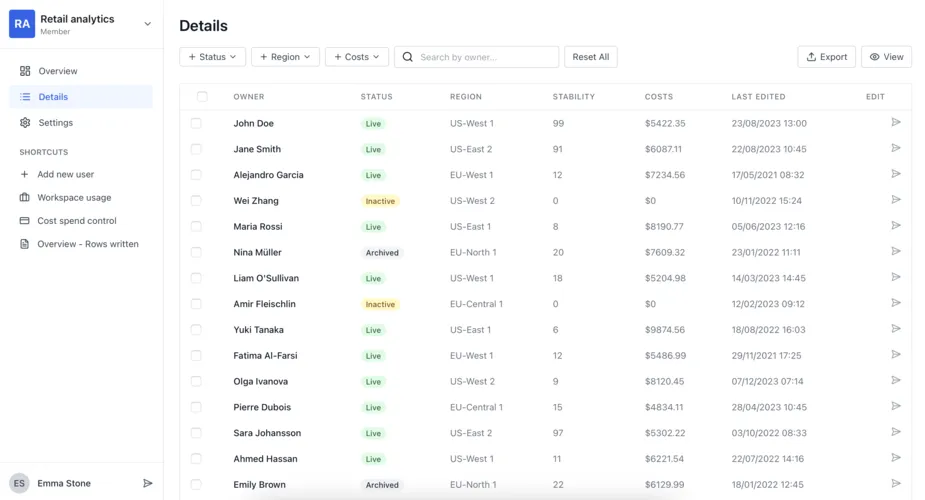The width and height of the screenshot is (925, 500).
Task: Click Live badge for John Doe
Action: point(373,124)
